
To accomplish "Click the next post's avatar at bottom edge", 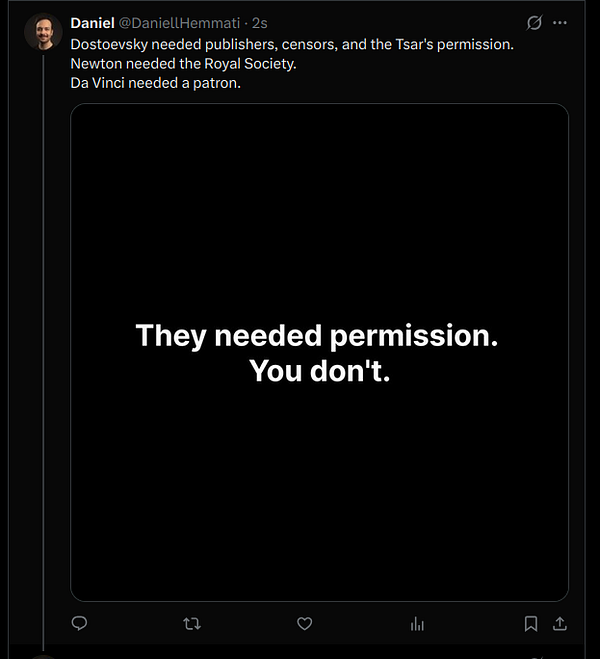I will [43, 656].
